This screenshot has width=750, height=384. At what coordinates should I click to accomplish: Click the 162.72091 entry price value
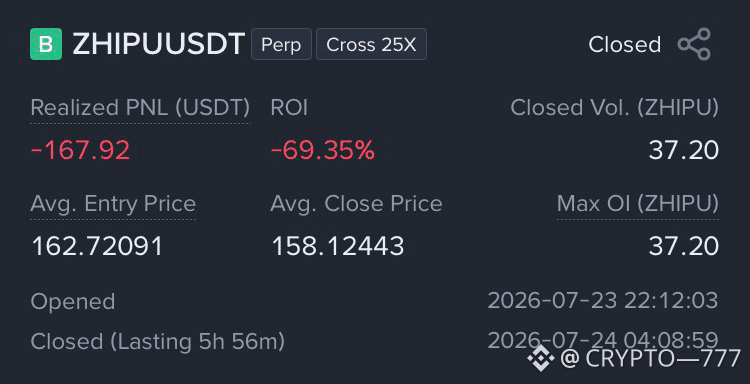97,247
